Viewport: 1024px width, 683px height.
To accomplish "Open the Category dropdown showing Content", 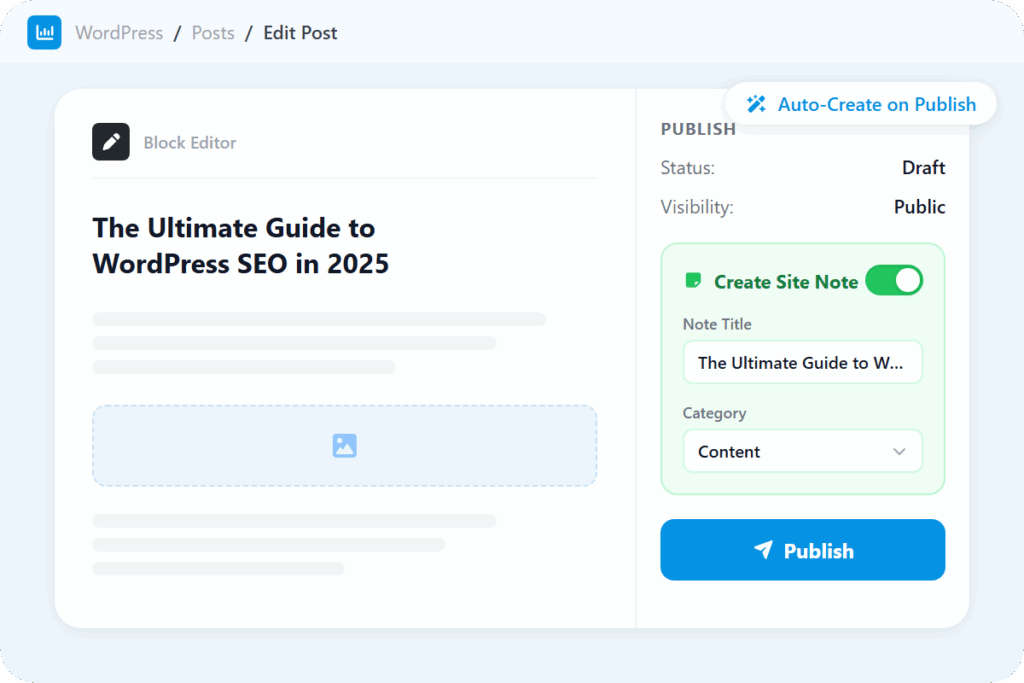I will pyautogui.click(x=802, y=451).
